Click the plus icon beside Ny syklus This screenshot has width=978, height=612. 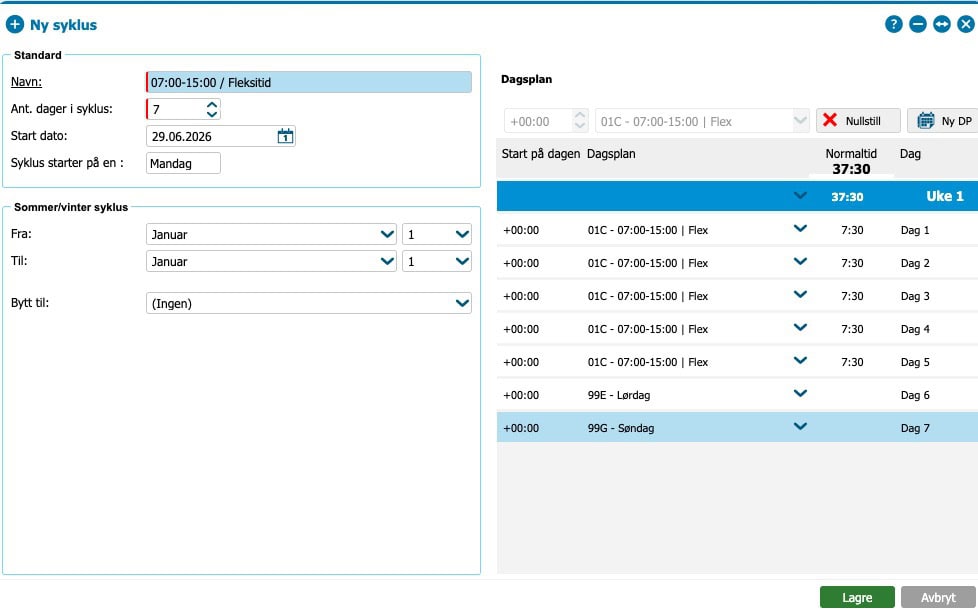click(14, 24)
